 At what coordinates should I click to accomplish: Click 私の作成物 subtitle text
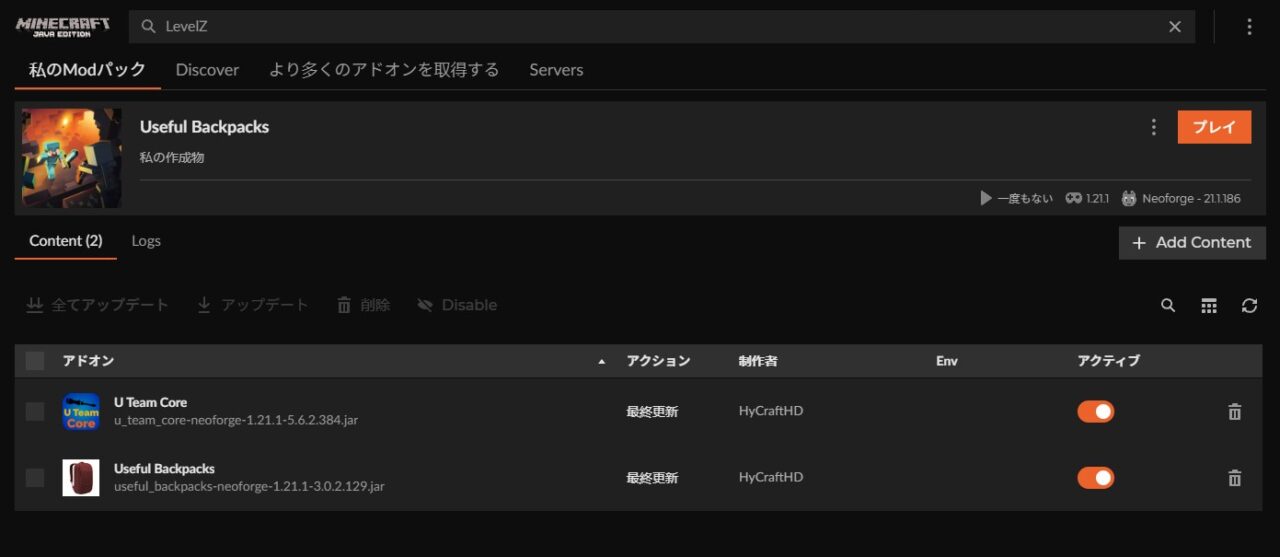[172, 157]
